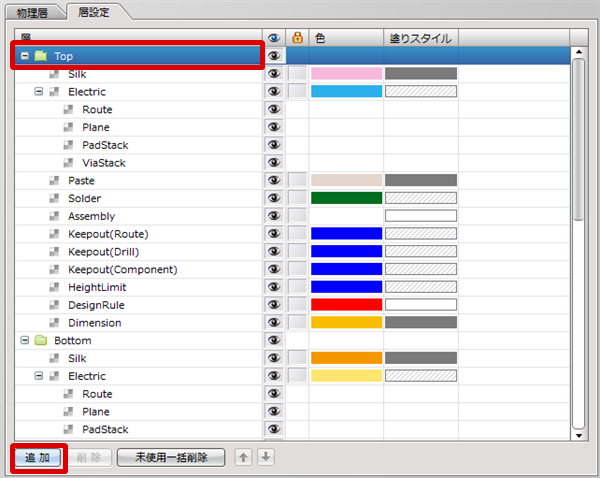
Task: Click the vertical scrollbar down arrow
Action: pyautogui.click(x=578, y=435)
